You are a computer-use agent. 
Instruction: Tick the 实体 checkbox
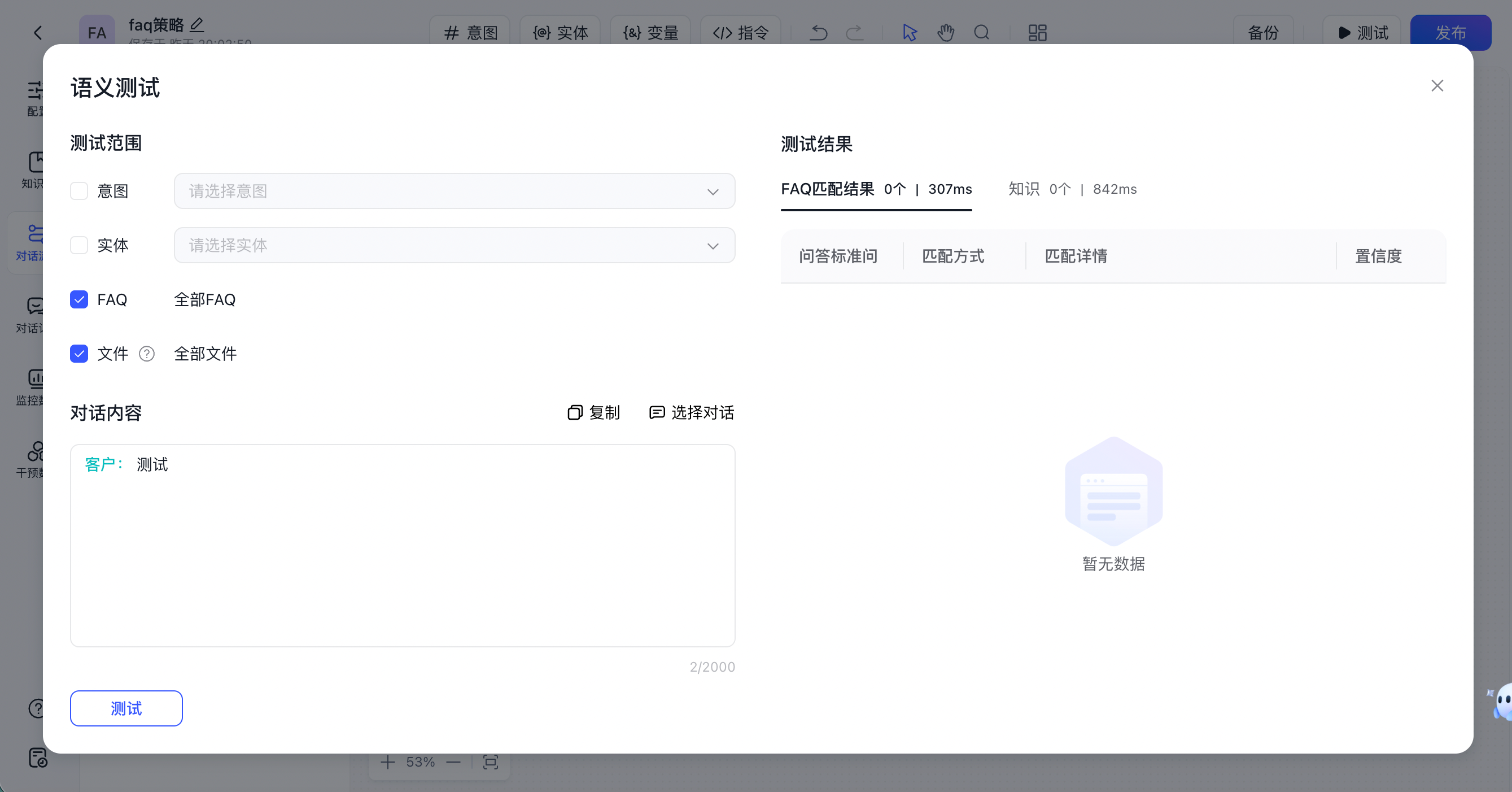click(x=78, y=245)
